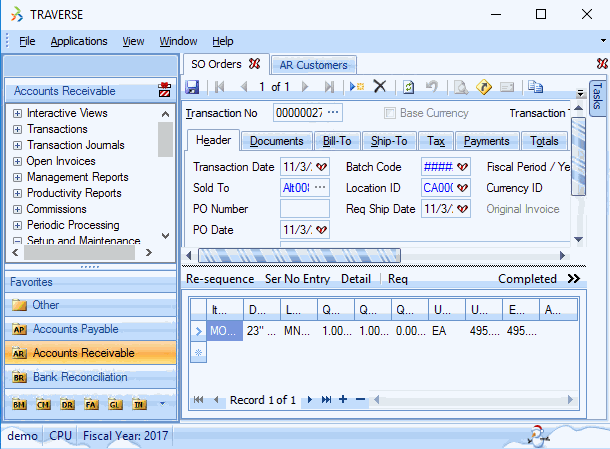Expand the Management Reports node
This screenshot has width=610, height=449.
(17, 177)
